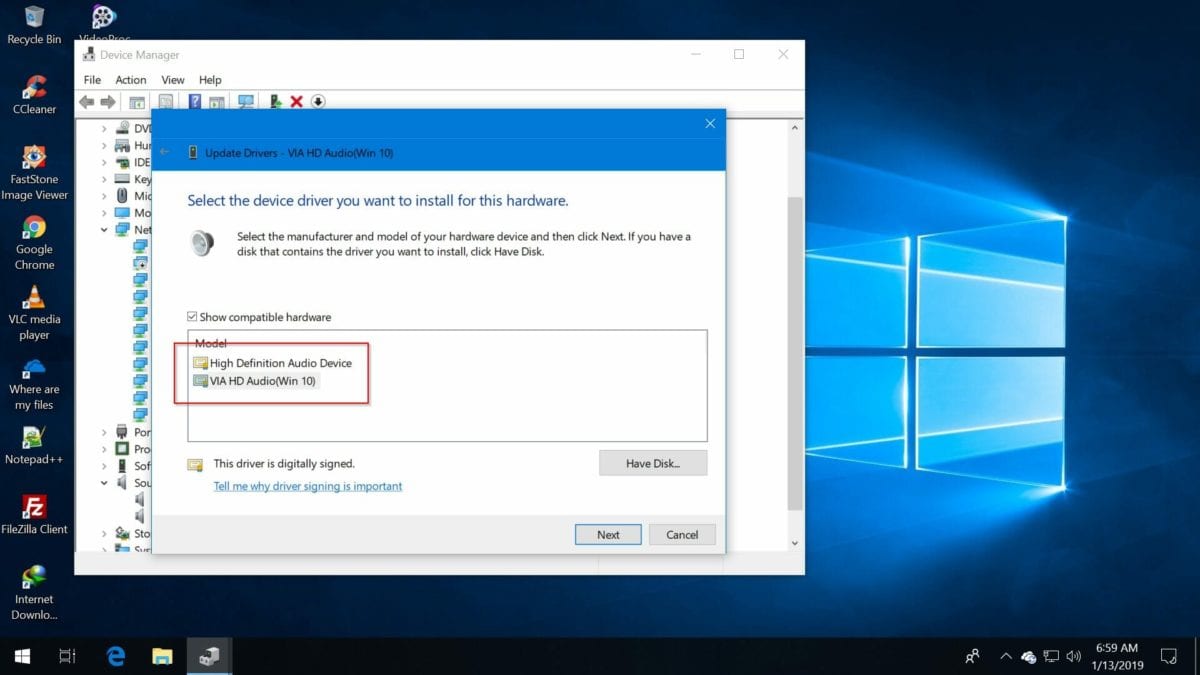
Task: Click the red X Uninstall device toolbar icon
Action: click(297, 101)
